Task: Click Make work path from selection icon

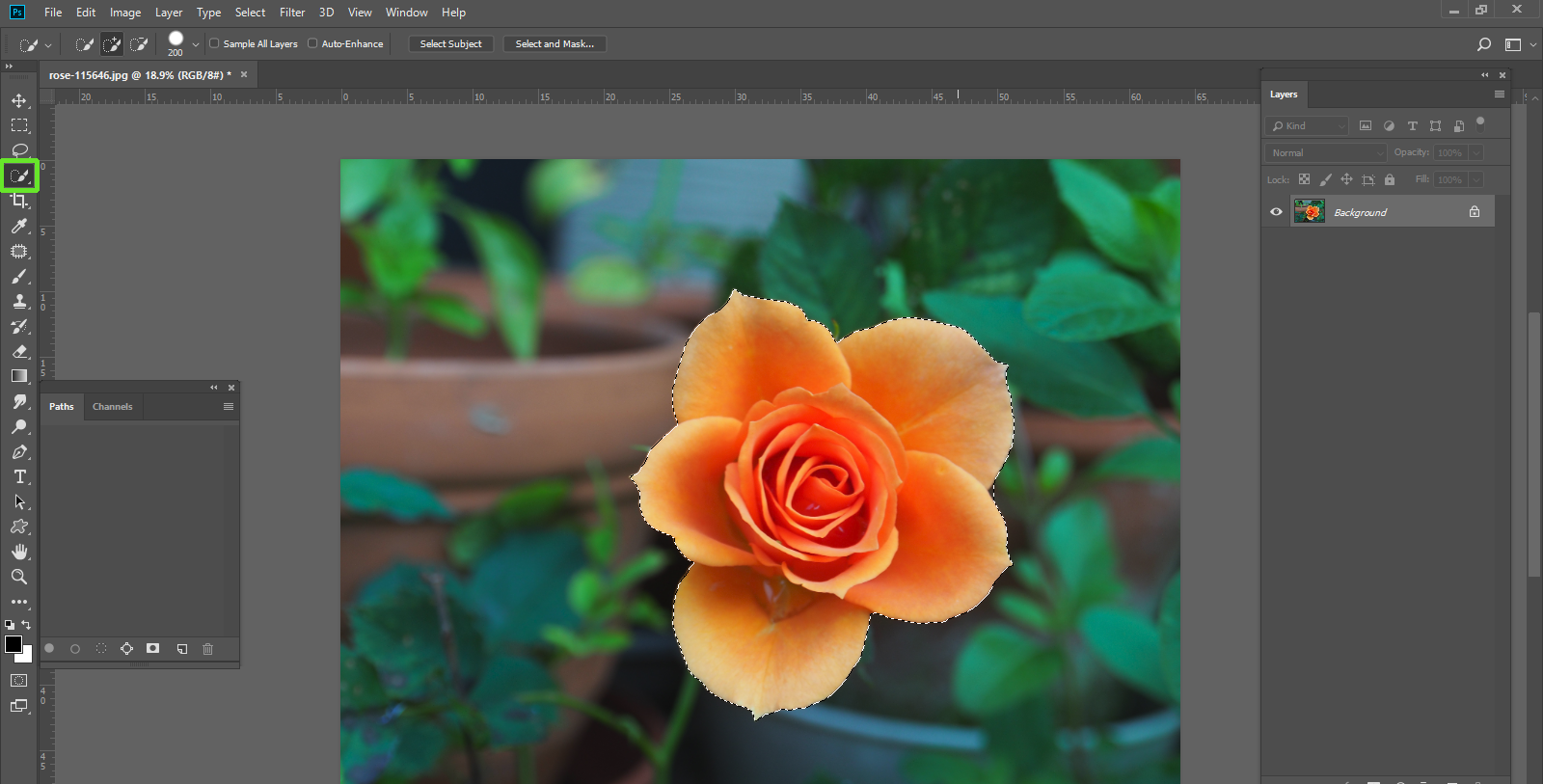Action: [x=126, y=649]
